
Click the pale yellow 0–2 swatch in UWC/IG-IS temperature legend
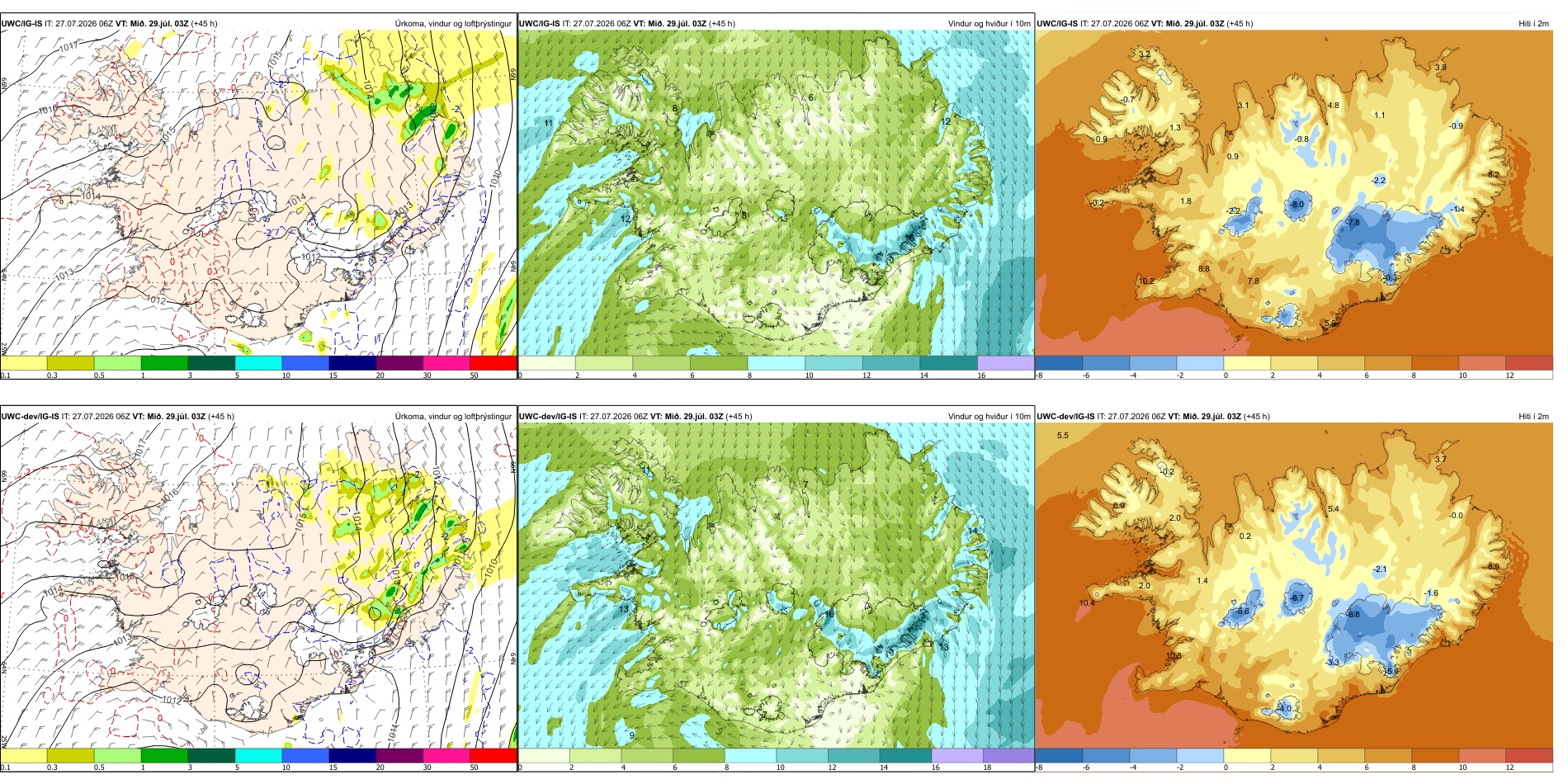point(1247,363)
